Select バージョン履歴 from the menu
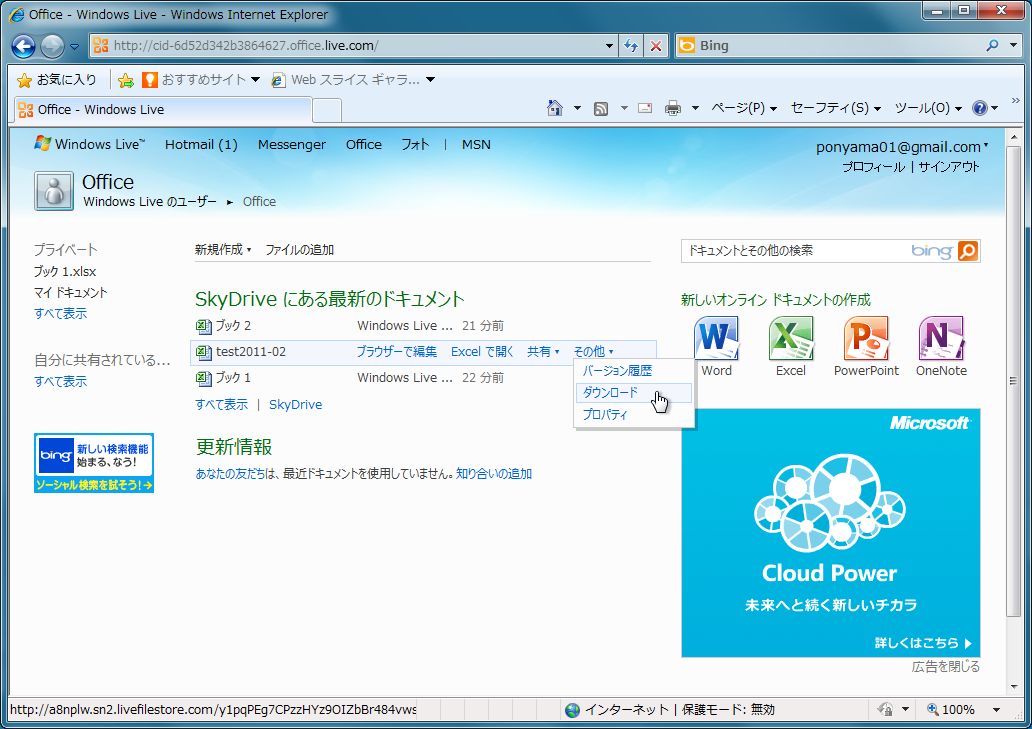The width and height of the screenshot is (1032, 729). click(x=617, y=371)
